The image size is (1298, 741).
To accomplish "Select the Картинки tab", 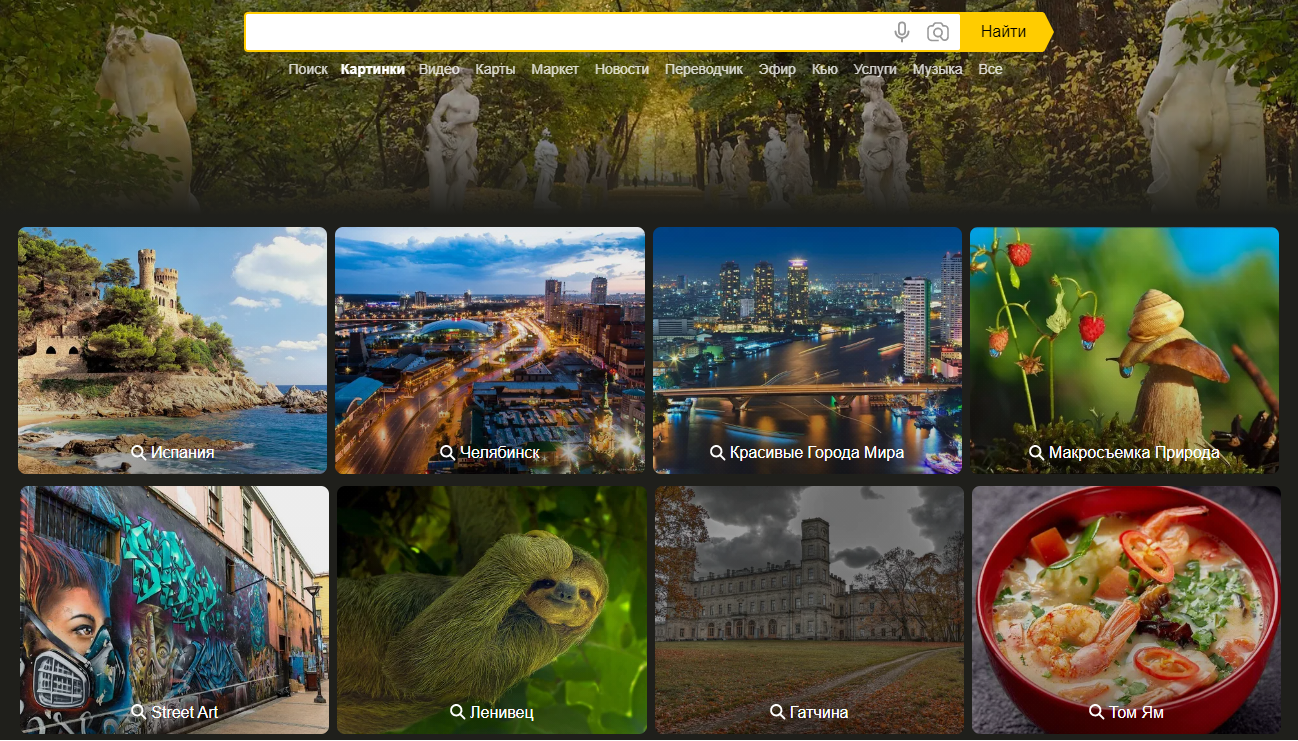I will [x=372, y=69].
